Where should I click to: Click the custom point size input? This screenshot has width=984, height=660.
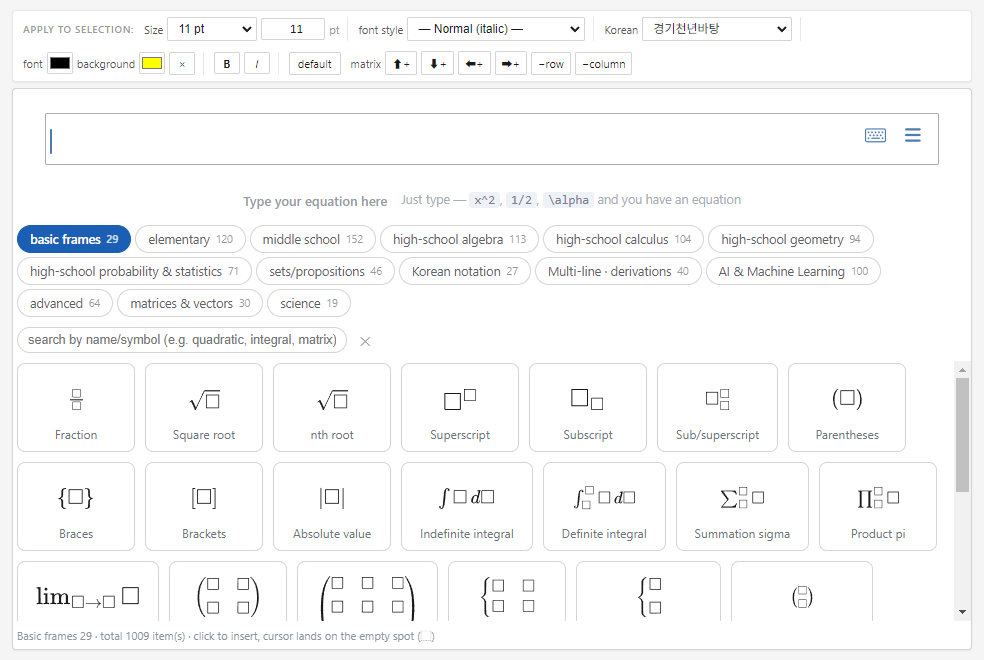point(293,29)
